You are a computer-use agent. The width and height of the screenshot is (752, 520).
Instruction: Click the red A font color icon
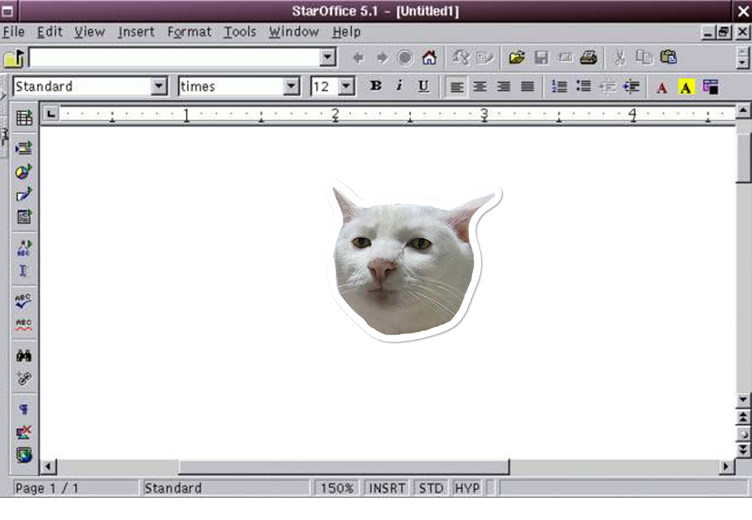point(662,87)
